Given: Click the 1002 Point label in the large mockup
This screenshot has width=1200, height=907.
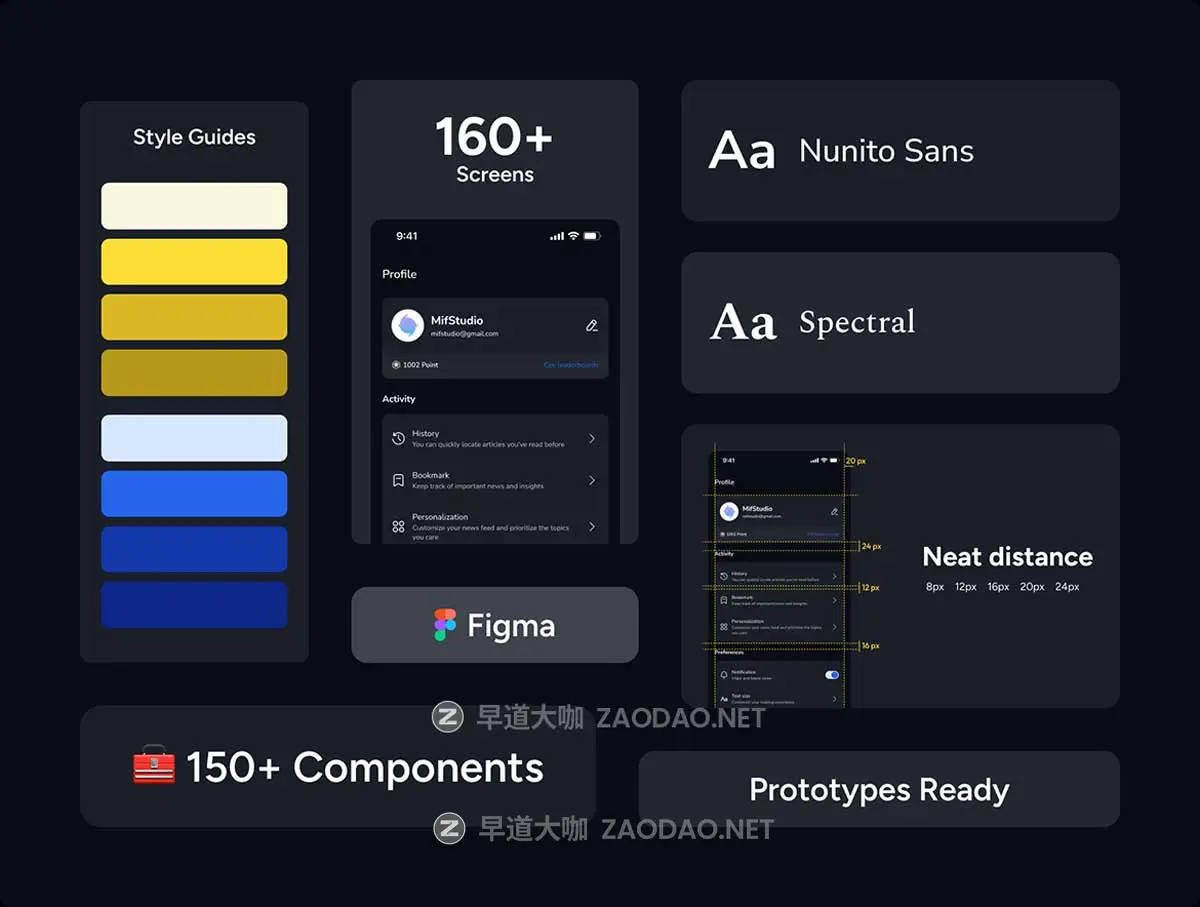Looking at the screenshot, I should [x=416, y=365].
